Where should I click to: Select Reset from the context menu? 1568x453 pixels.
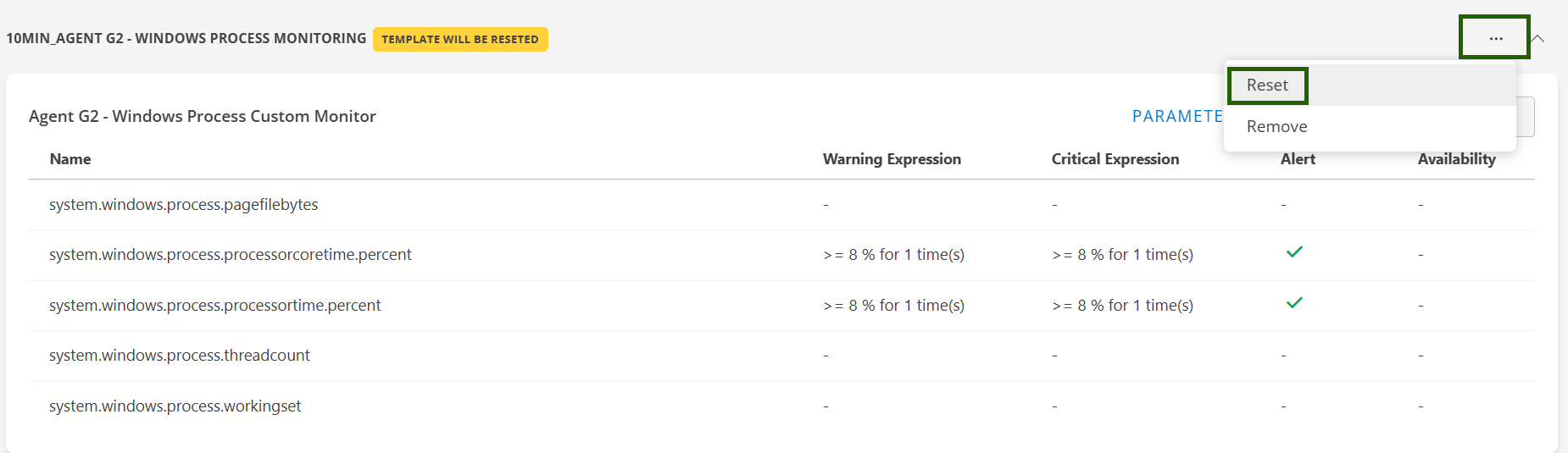tap(1267, 86)
